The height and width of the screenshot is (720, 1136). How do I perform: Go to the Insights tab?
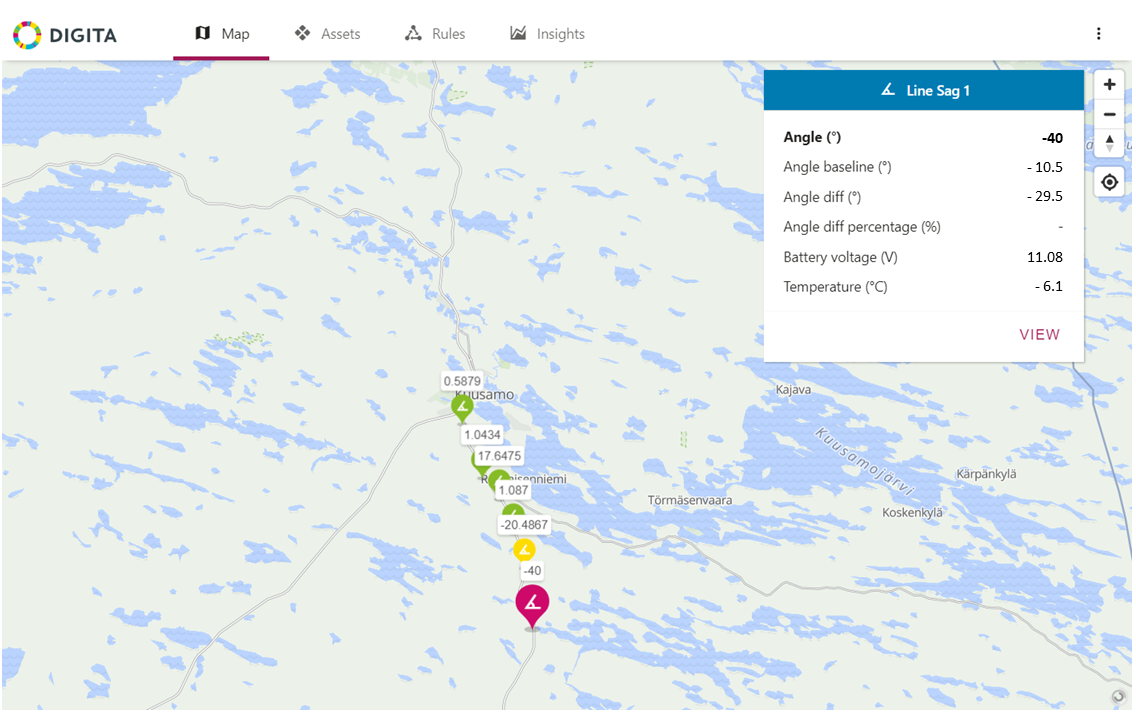click(547, 33)
